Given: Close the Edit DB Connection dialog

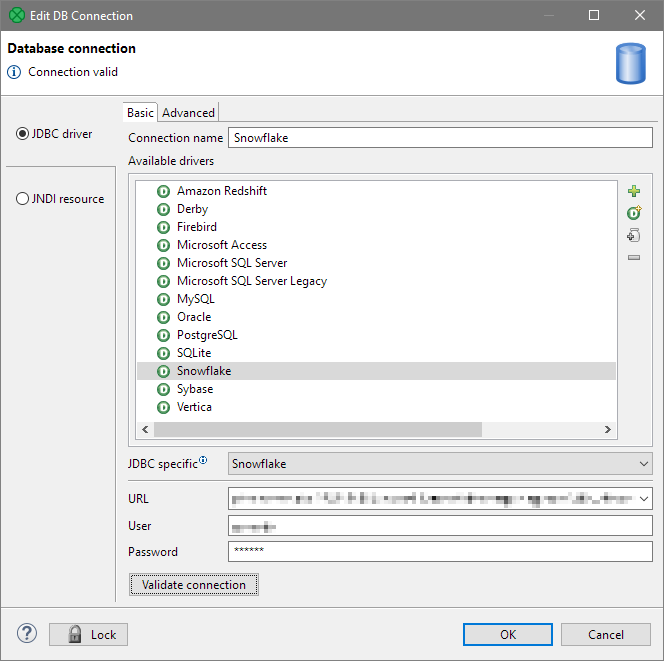Looking at the screenshot, I should [x=639, y=15].
